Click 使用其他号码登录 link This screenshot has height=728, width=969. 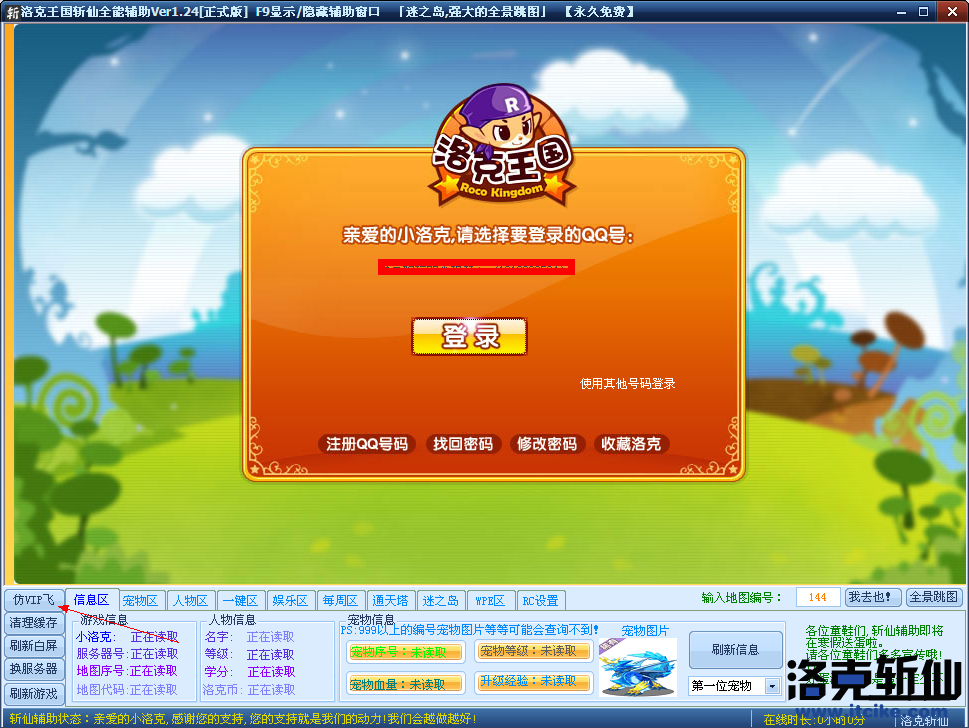(x=627, y=384)
